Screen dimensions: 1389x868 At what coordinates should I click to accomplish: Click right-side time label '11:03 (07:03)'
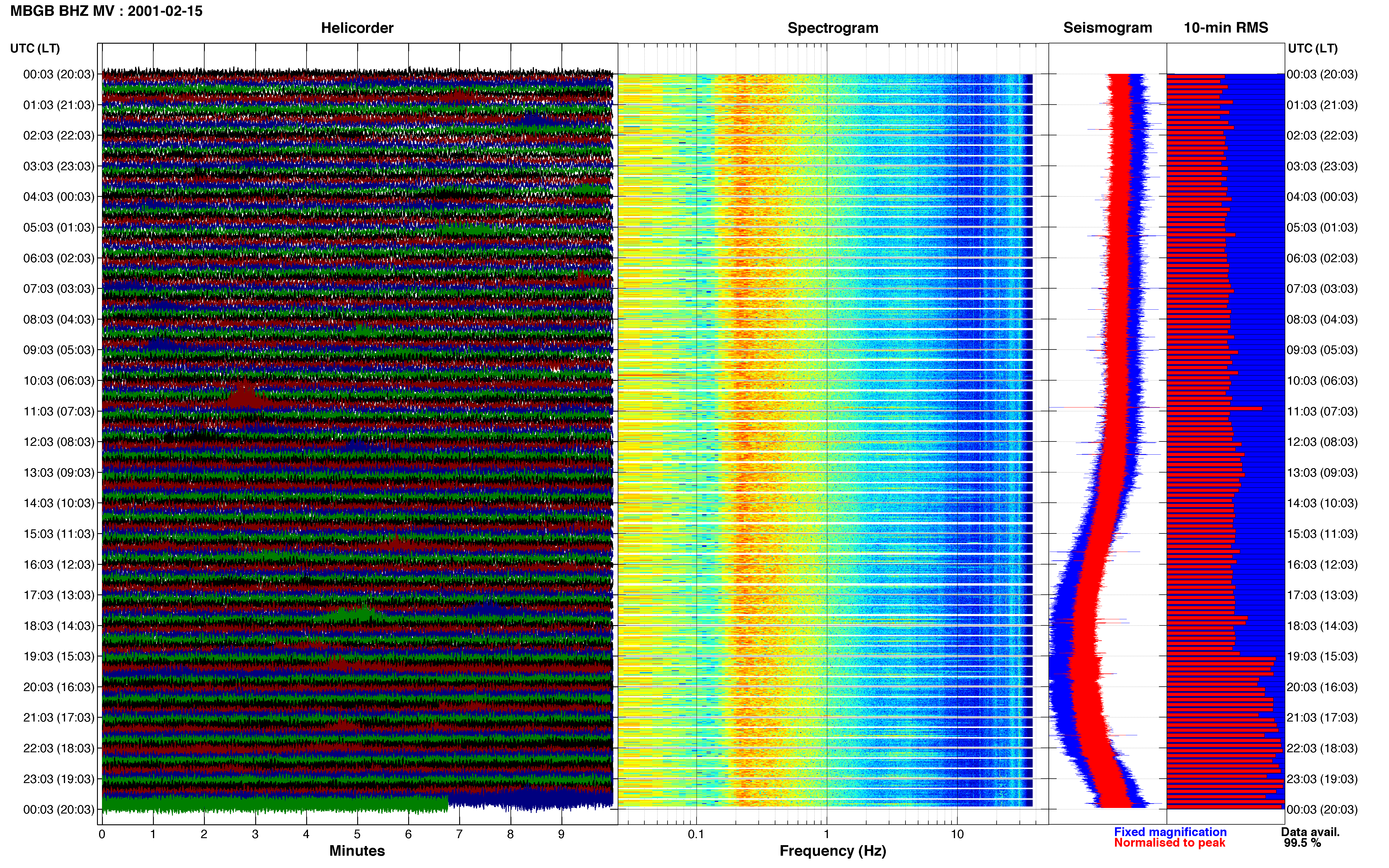tap(1322, 411)
